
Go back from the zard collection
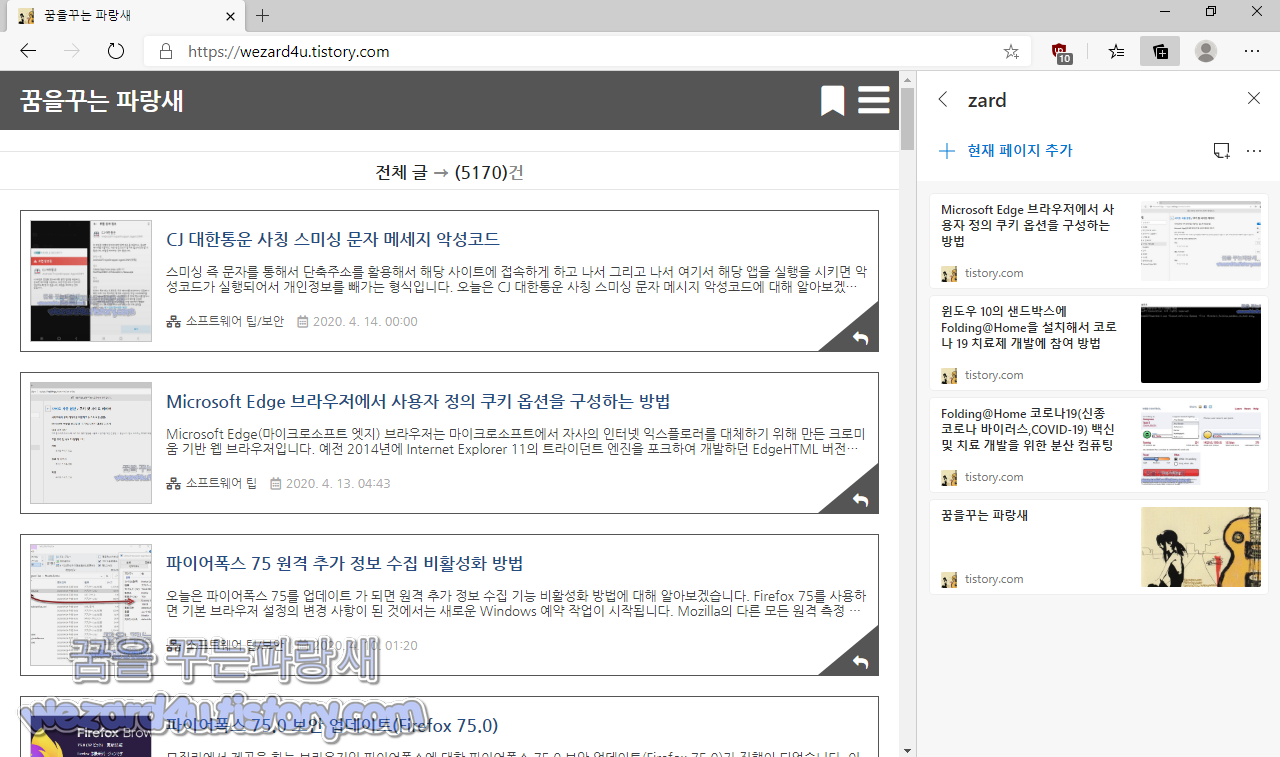[942, 99]
